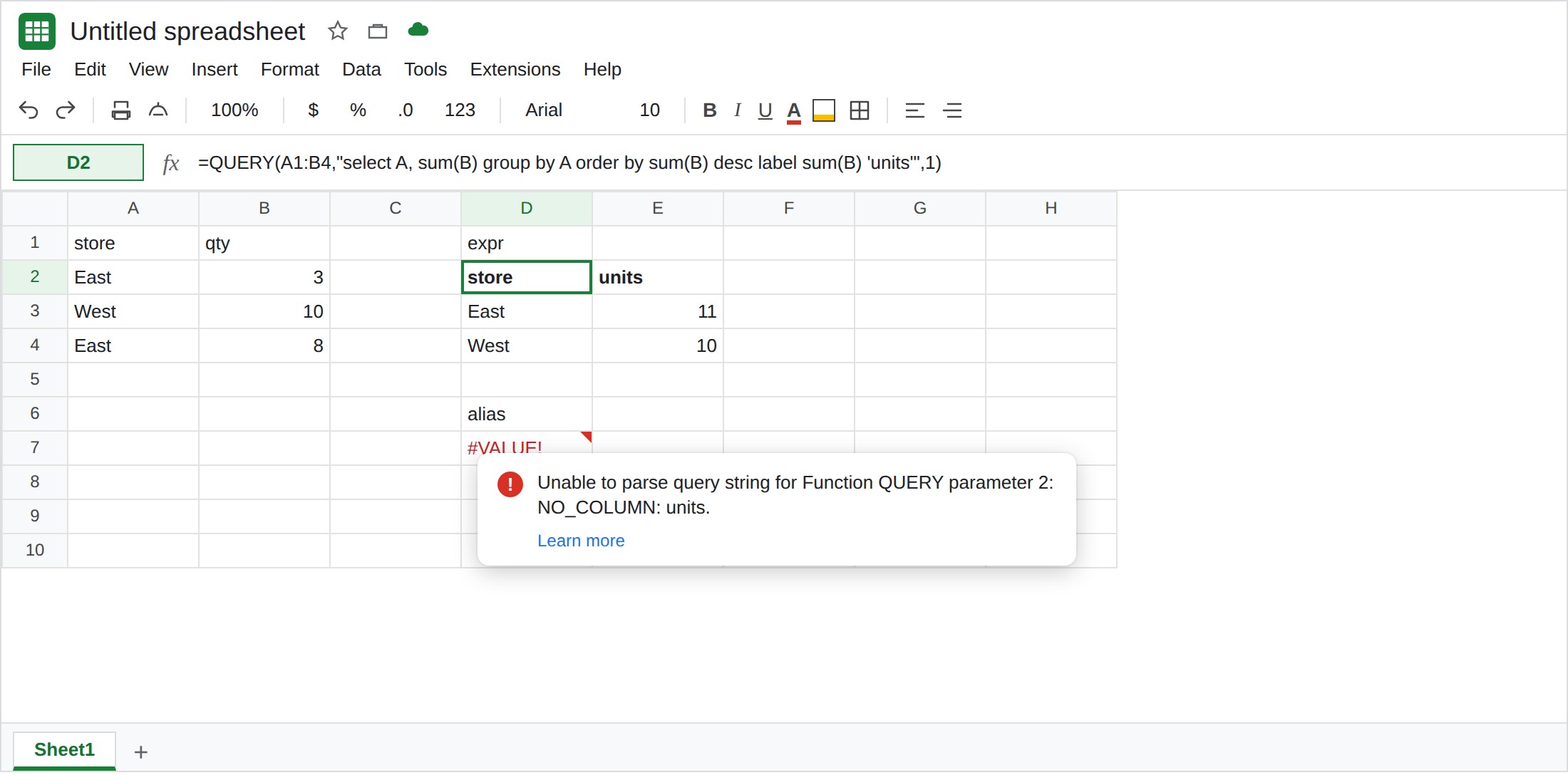Open the borders tool
1568x775 pixels.
(x=860, y=110)
